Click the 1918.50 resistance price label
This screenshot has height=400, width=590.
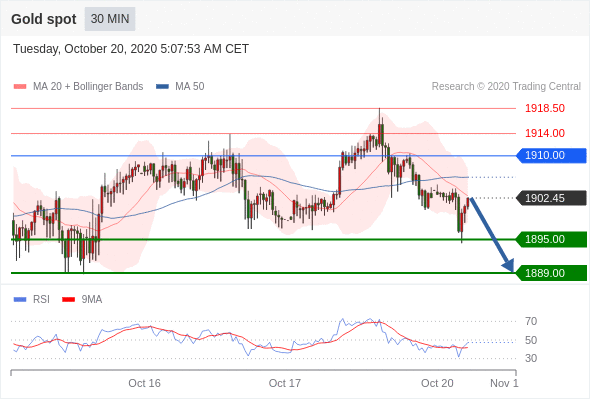(545, 108)
